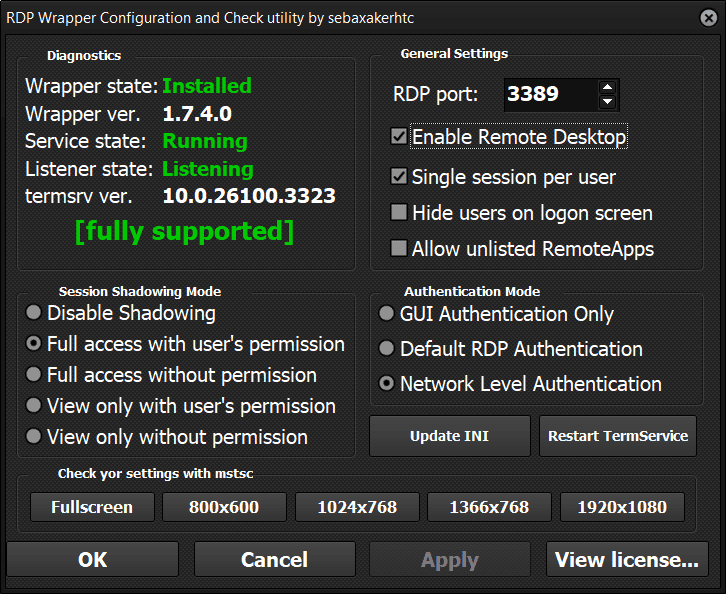Click the [fully supported] status text
726x594 pixels.
coord(184,231)
